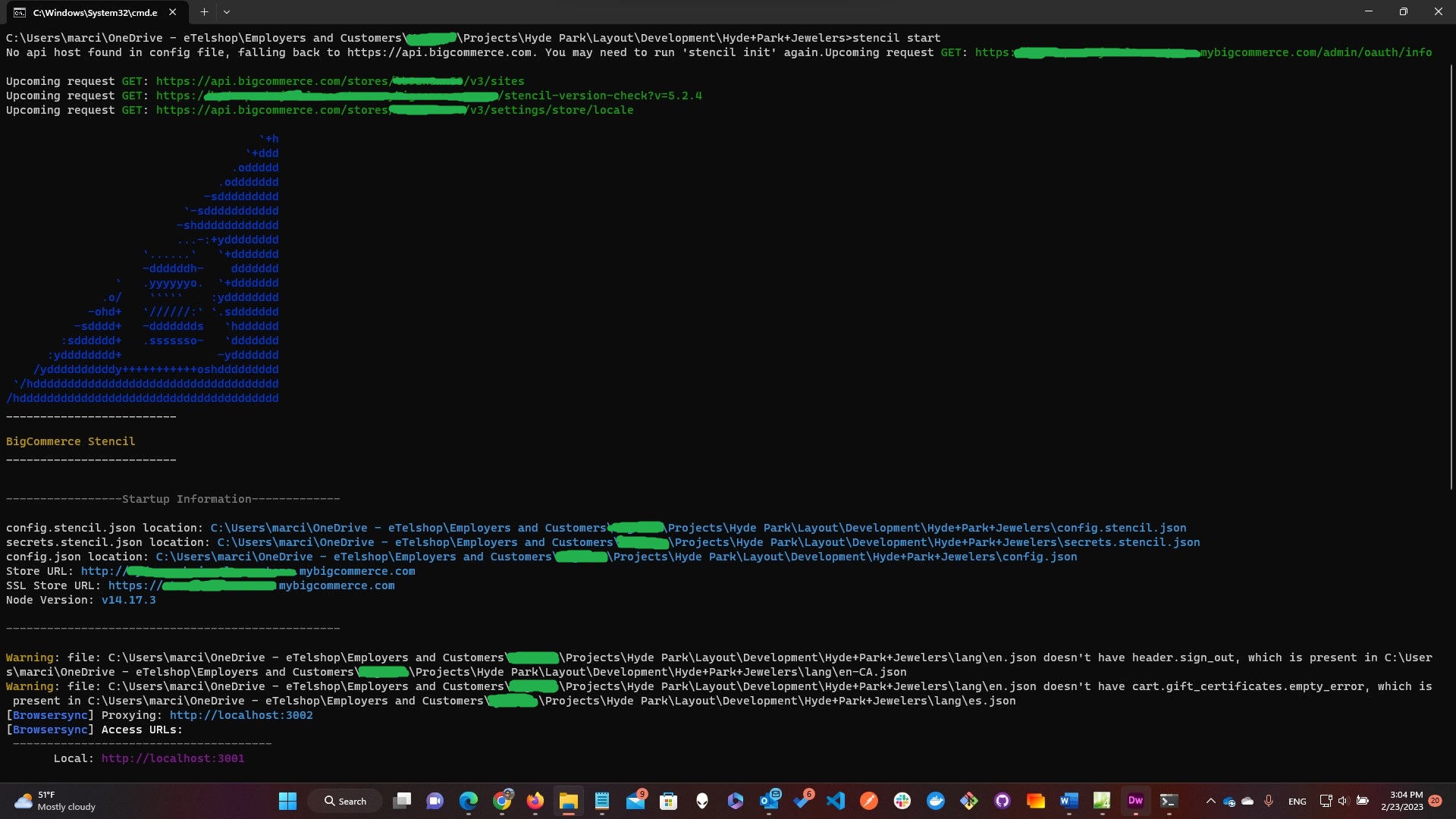1456x819 pixels.
Task: Click the v3/settings/store/locale URL
Action: click(x=394, y=110)
